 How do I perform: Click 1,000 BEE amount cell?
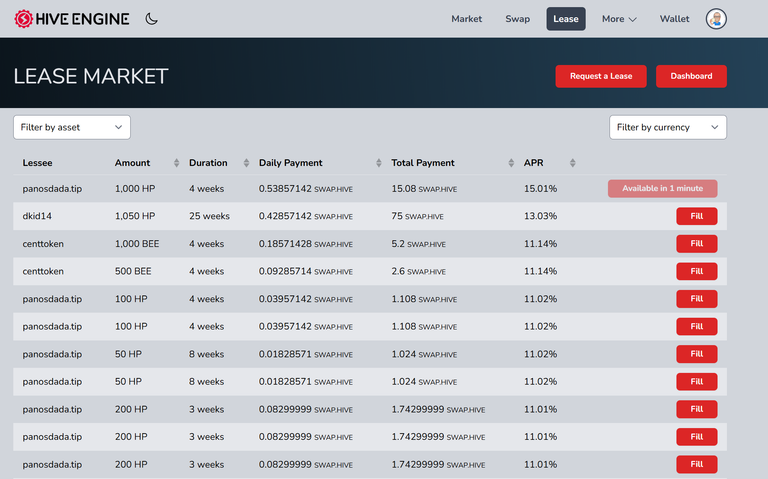137,244
